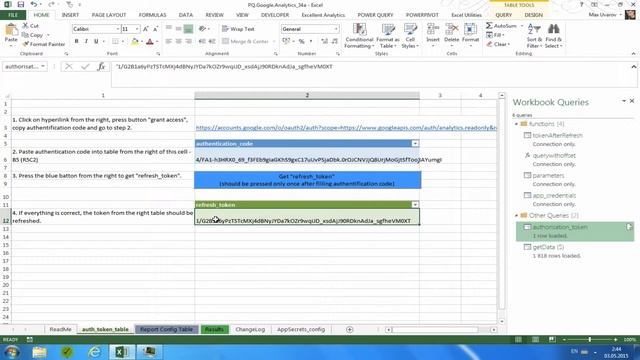Open the Name Box dropdown arrow
This screenshot has height=360, width=640.
pos(43,66)
